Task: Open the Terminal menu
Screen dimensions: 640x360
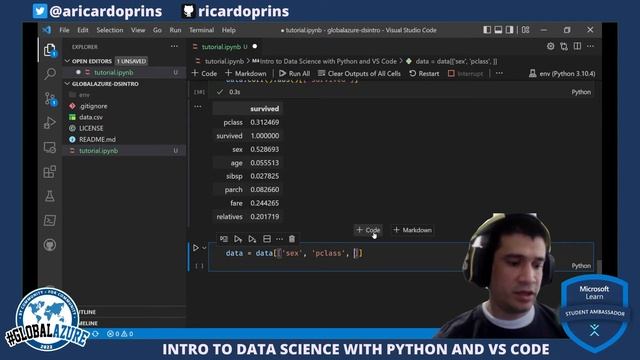Action: [202, 30]
